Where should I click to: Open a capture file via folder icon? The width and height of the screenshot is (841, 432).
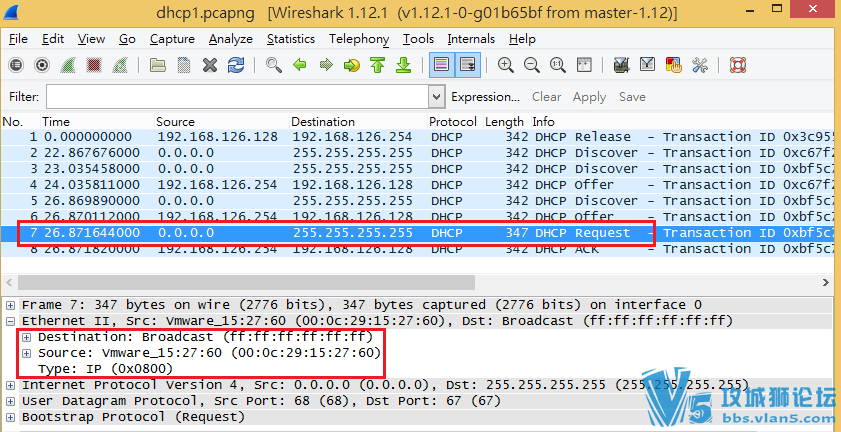tap(158, 65)
